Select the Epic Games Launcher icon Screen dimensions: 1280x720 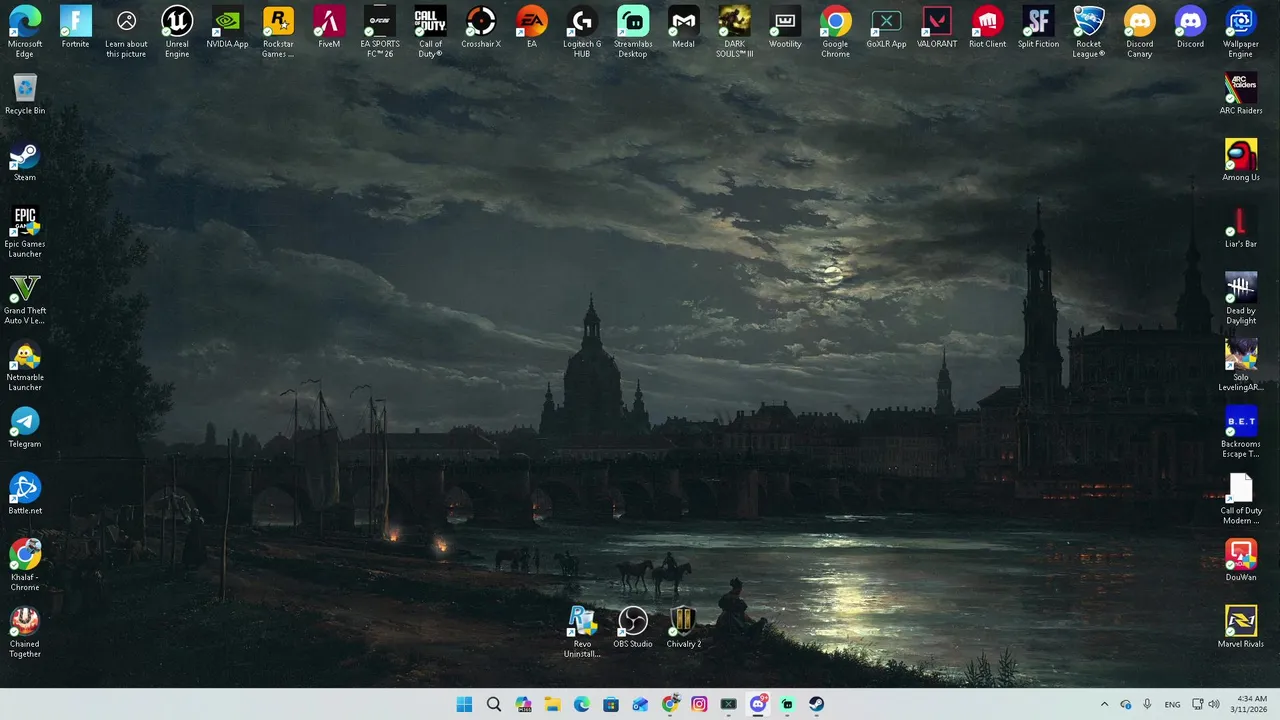(x=25, y=232)
